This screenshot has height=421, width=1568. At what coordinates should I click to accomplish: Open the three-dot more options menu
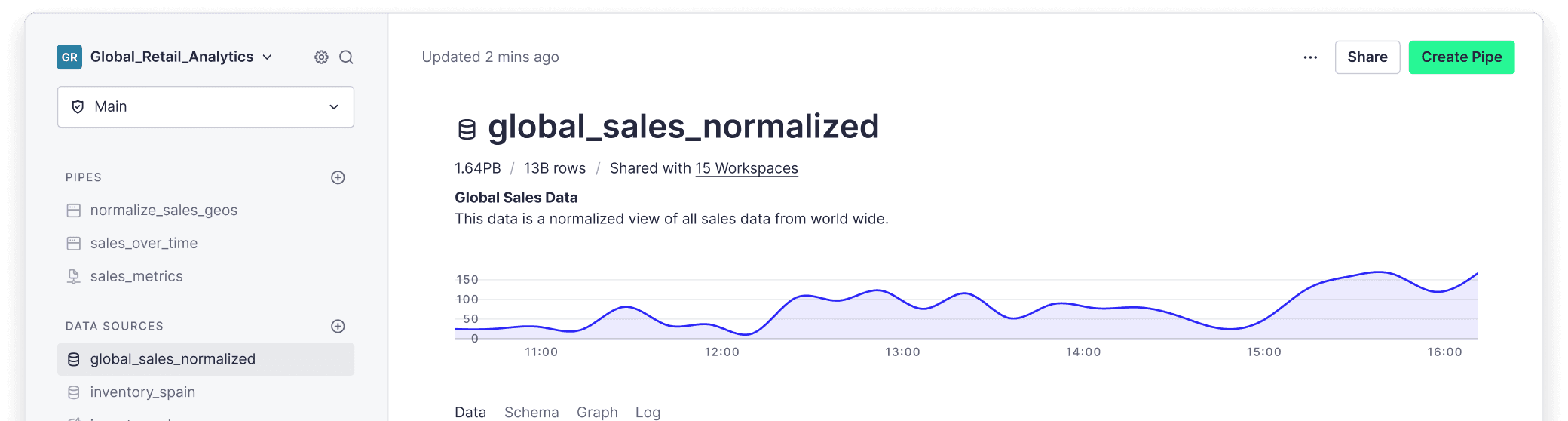tap(1310, 57)
